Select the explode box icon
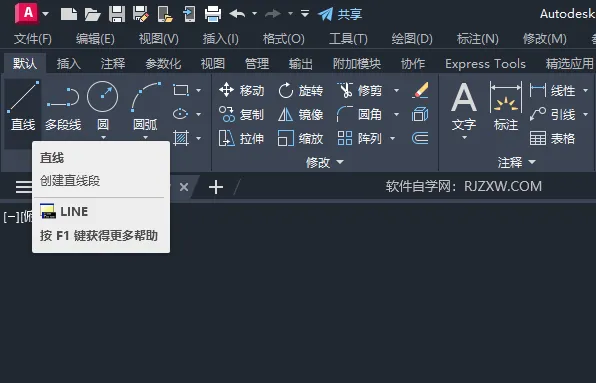 (420, 114)
